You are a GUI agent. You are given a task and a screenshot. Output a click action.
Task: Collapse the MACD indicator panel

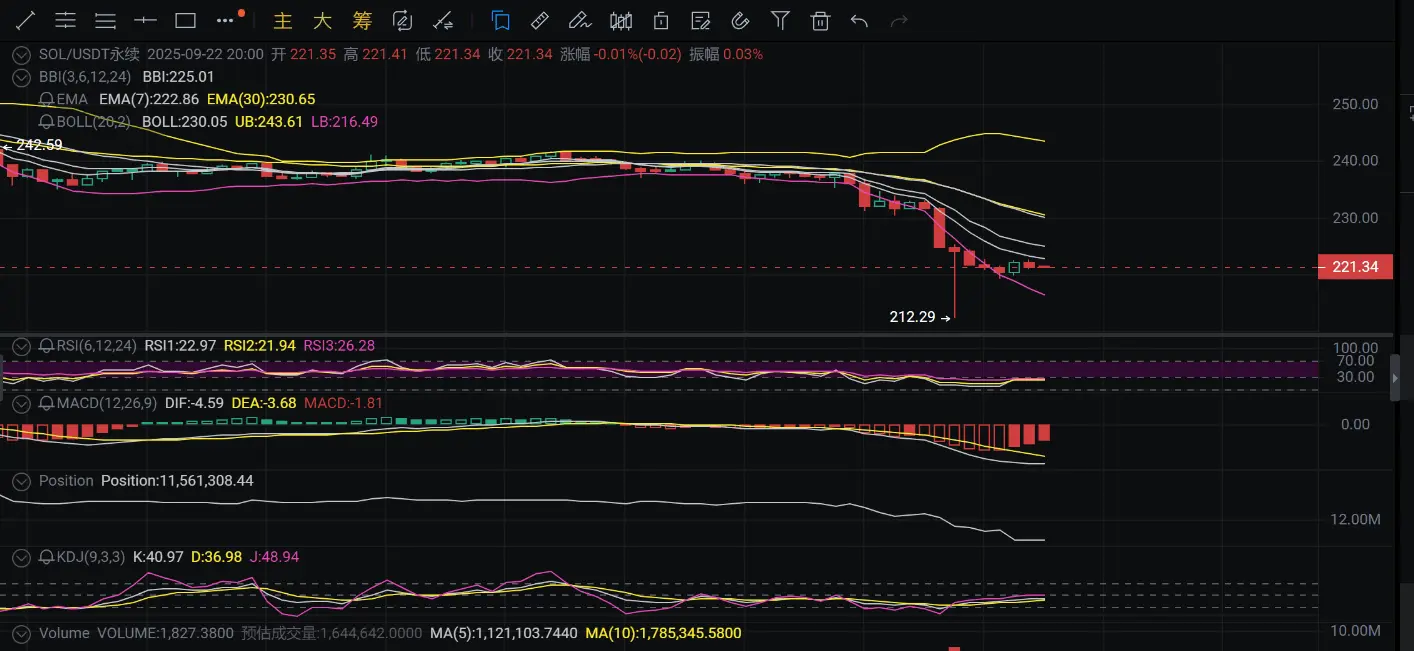click(x=20, y=402)
